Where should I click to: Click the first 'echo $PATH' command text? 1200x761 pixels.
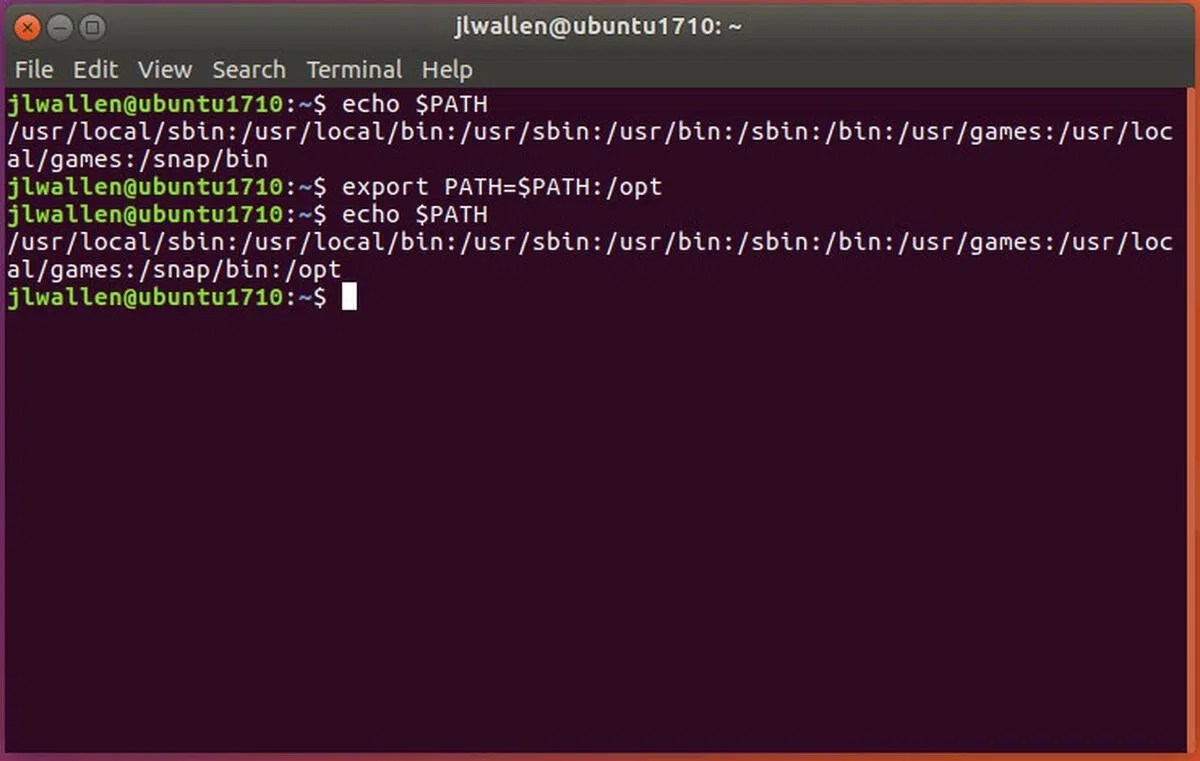click(x=412, y=103)
